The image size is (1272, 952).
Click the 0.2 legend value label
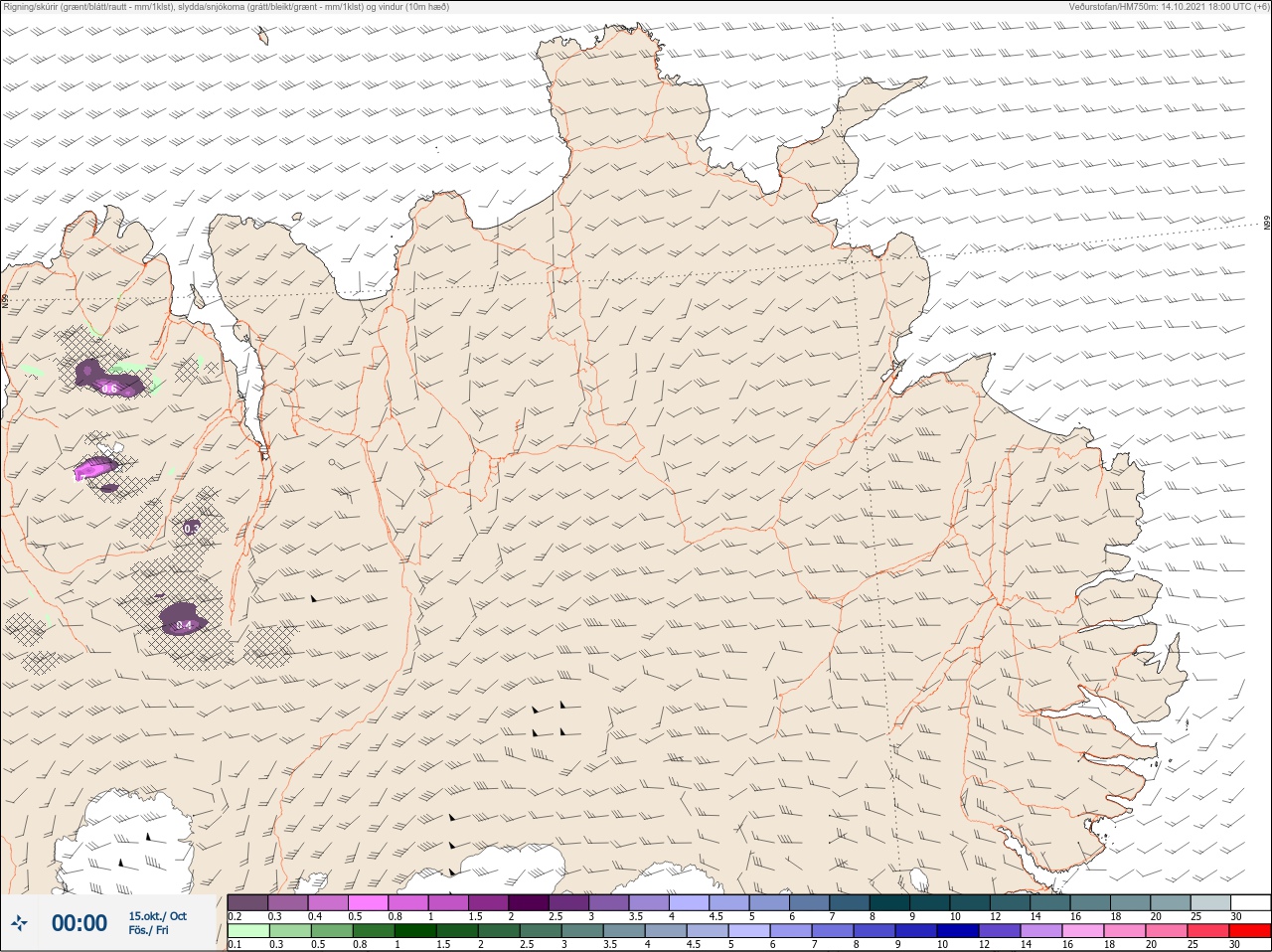point(235,916)
